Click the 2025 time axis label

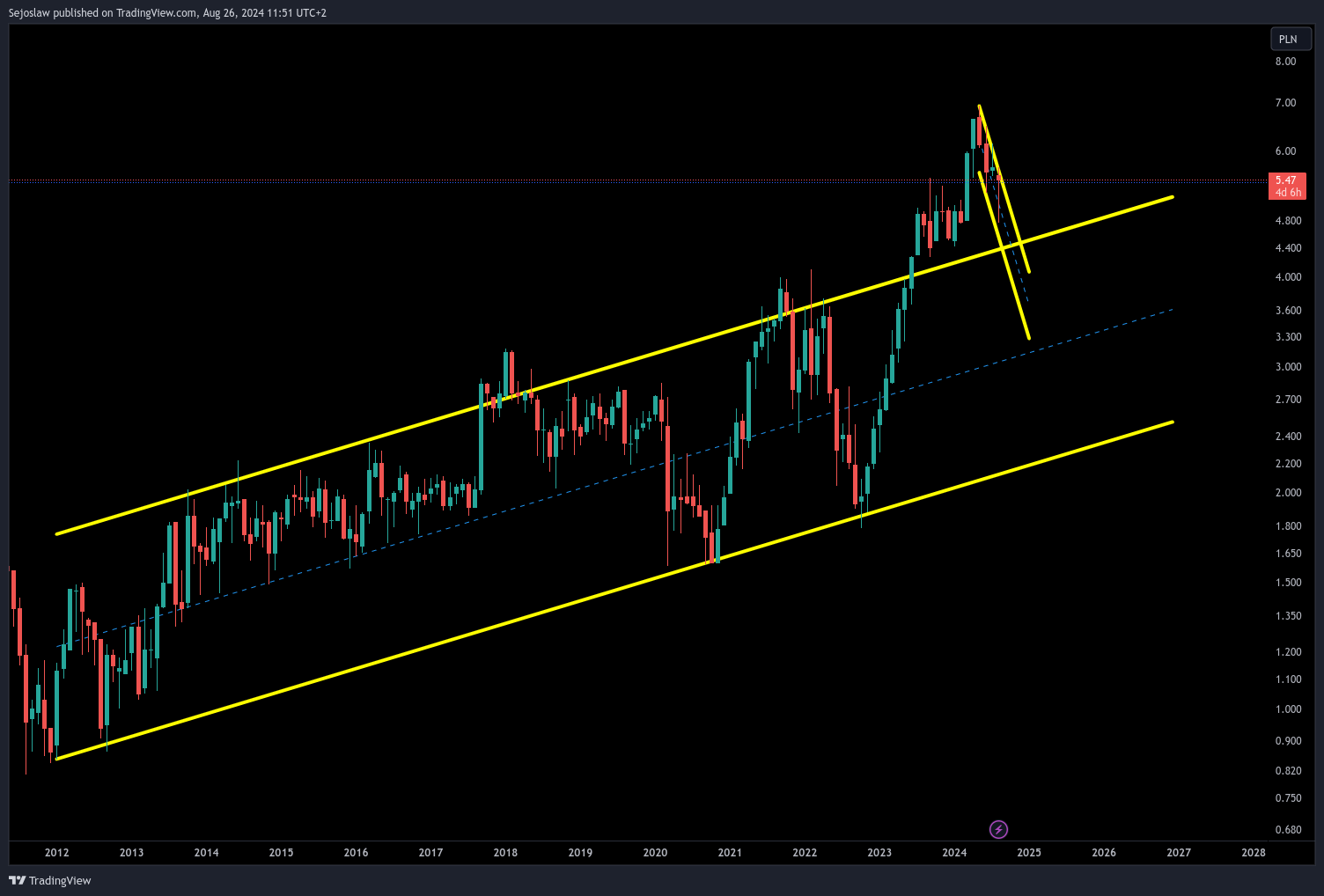(x=1029, y=853)
